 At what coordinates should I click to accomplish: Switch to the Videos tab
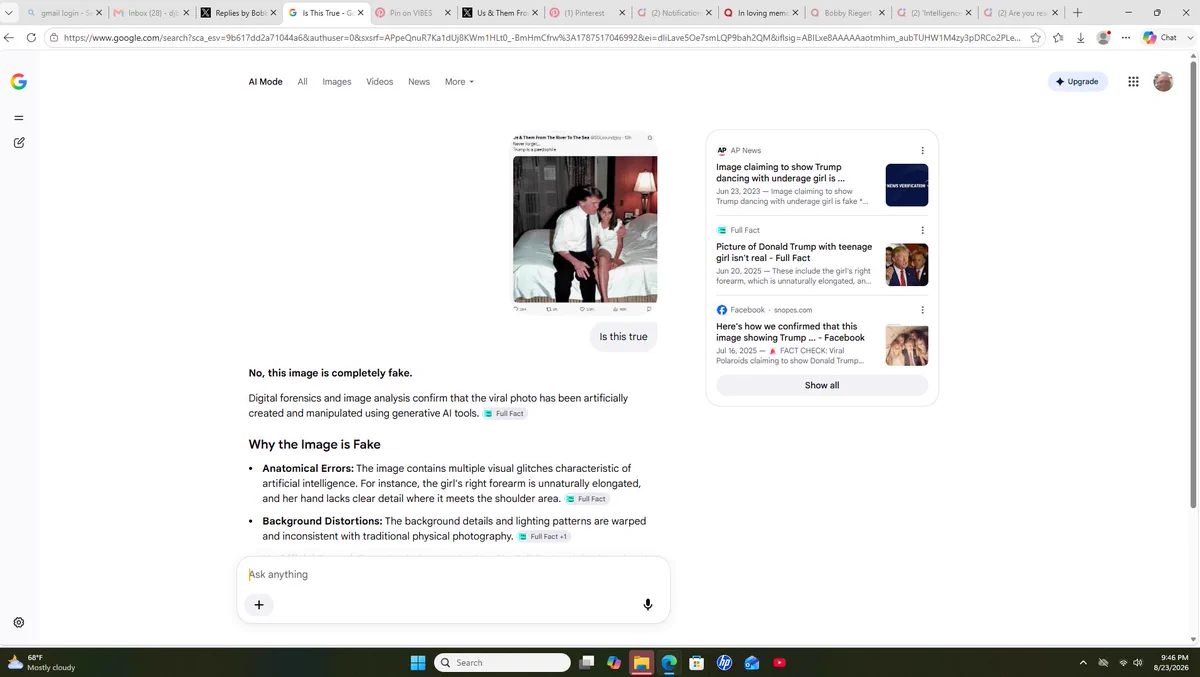pyautogui.click(x=380, y=82)
